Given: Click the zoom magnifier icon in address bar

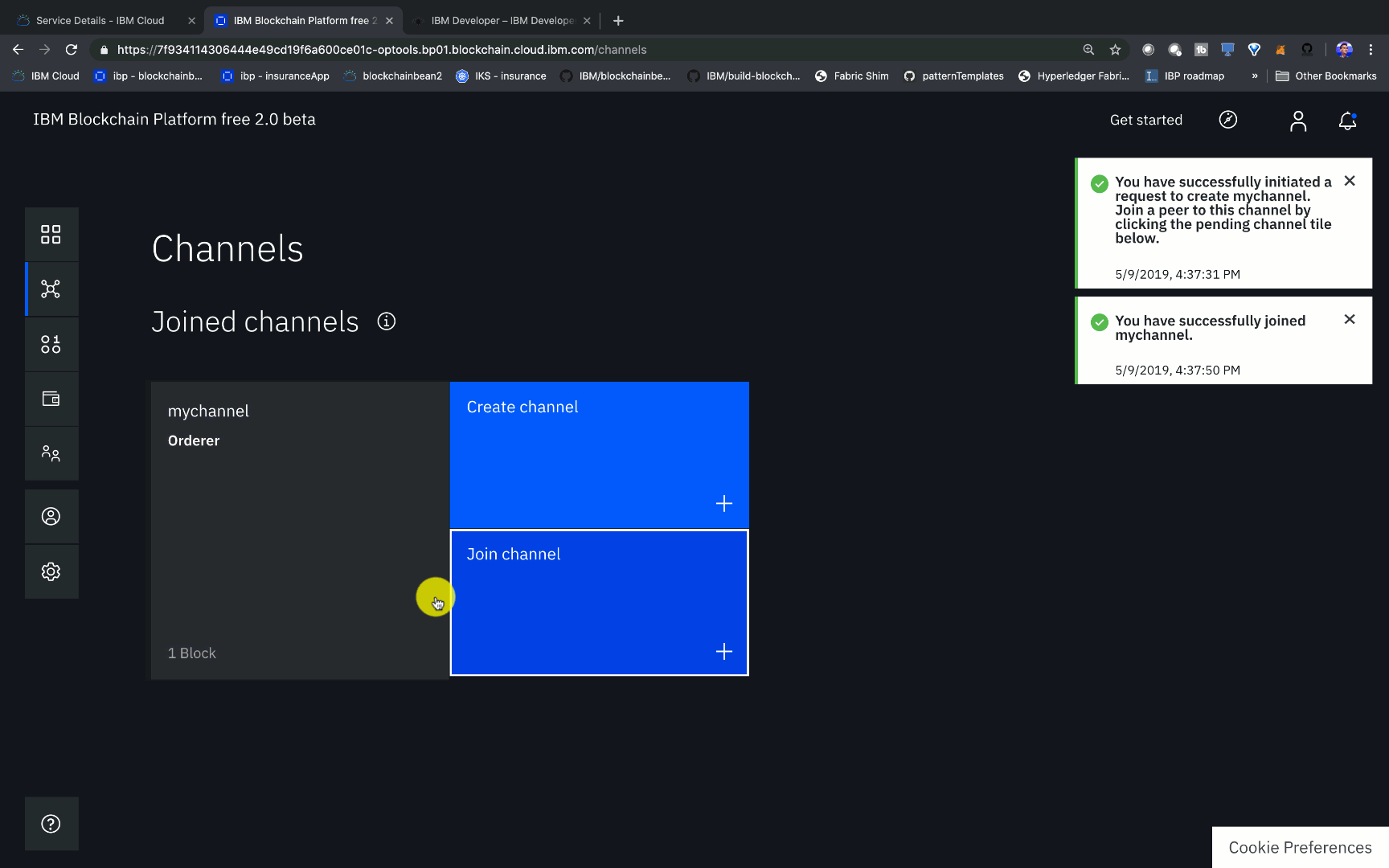Looking at the screenshot, I should 1088,50.
